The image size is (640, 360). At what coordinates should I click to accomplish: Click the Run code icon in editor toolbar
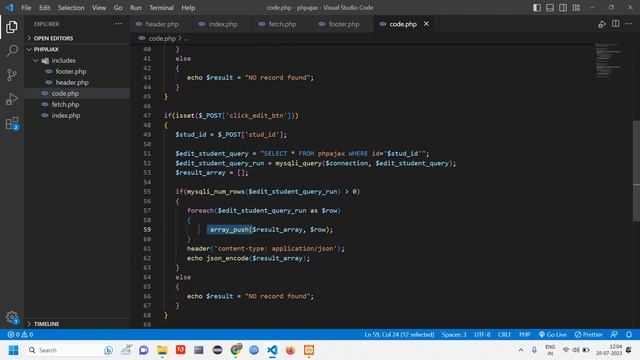coord(602,24)
